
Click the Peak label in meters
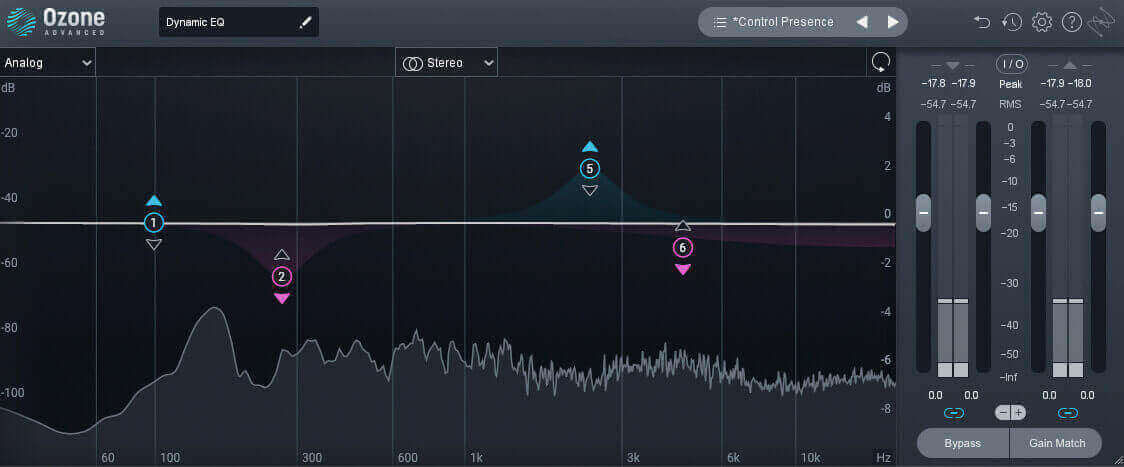point(1011,84)
